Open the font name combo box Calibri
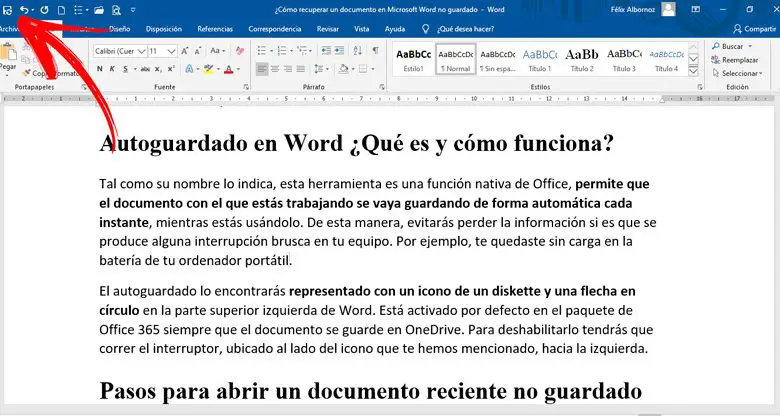This screenshot has width=780, height=416. pyautogui.click(x=119, y=51)
